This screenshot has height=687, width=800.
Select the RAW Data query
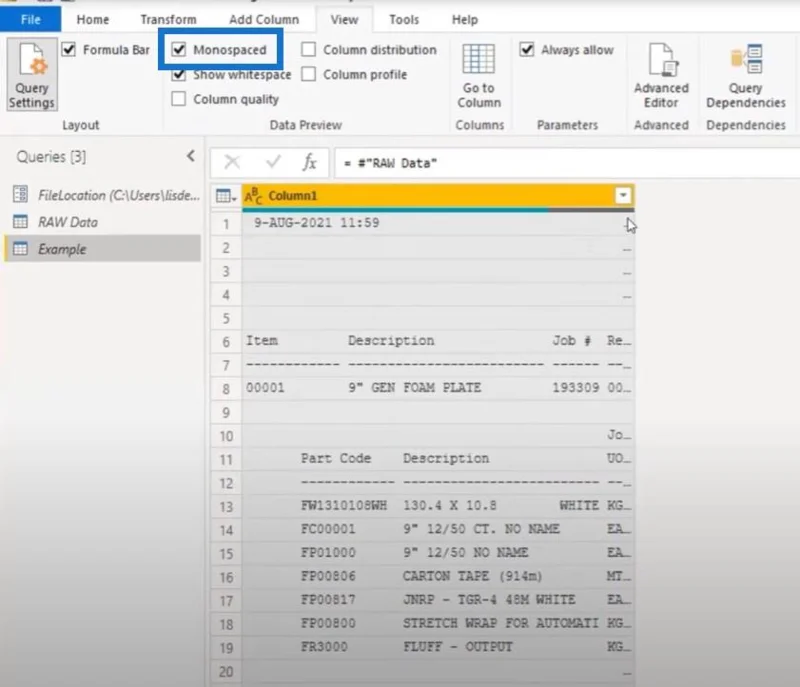[103, 222]
